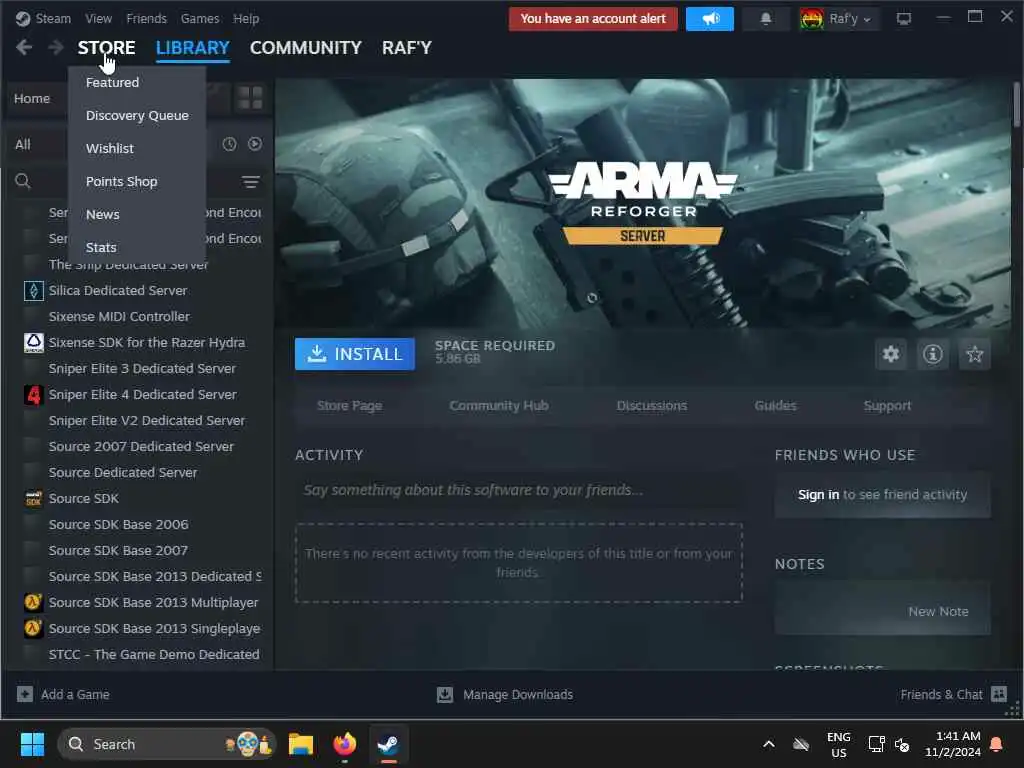Open the library filter options icon
Image resolution: width=1024 pixels, height=768 pixels.
[251, 182]
